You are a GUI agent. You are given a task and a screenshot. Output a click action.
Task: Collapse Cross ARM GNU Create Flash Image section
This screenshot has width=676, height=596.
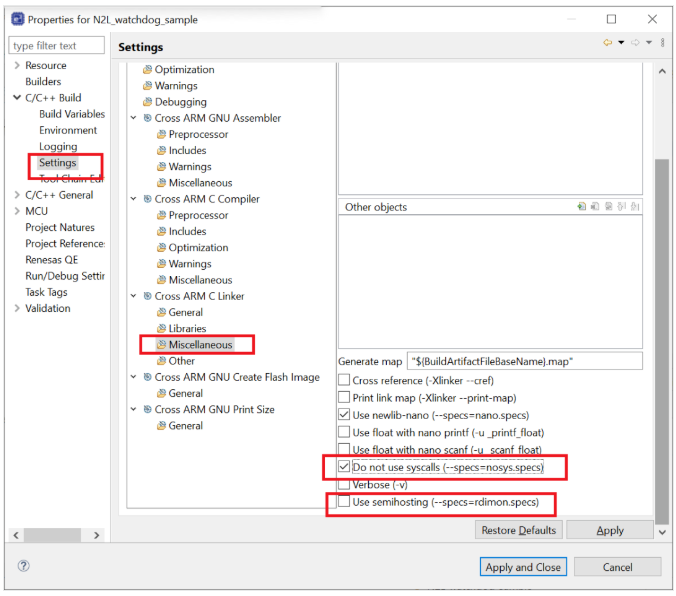134,377
